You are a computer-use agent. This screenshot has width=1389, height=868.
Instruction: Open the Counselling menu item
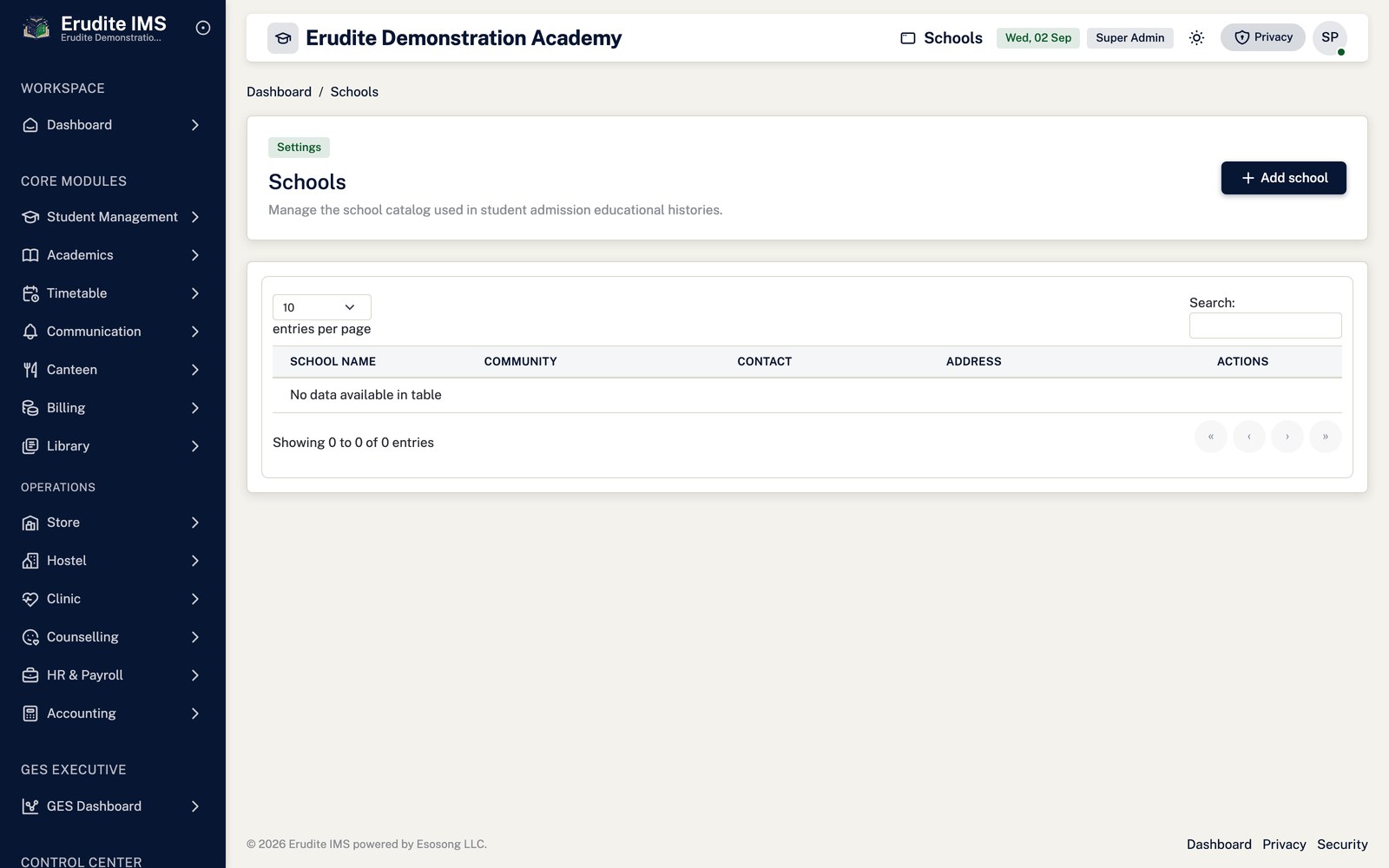(113, 637)
